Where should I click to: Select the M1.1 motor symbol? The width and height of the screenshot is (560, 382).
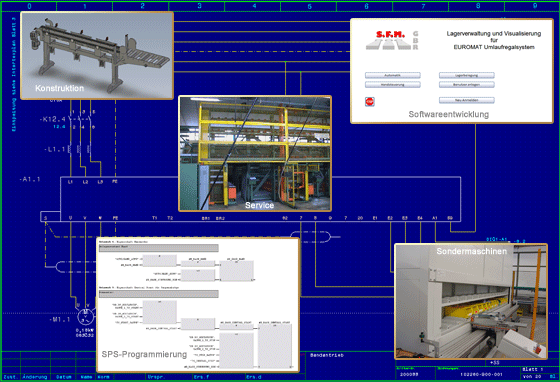(86, 316)
